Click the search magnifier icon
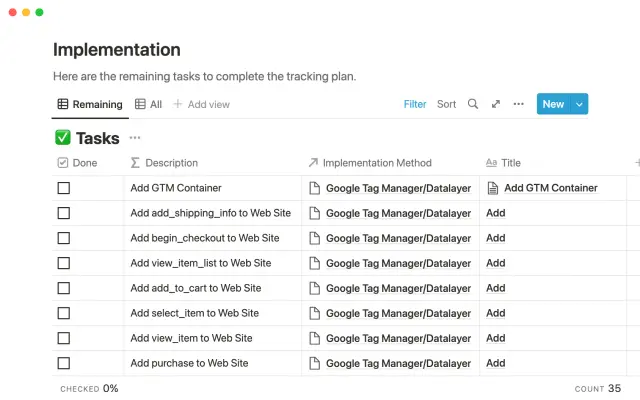 point(473,104)
